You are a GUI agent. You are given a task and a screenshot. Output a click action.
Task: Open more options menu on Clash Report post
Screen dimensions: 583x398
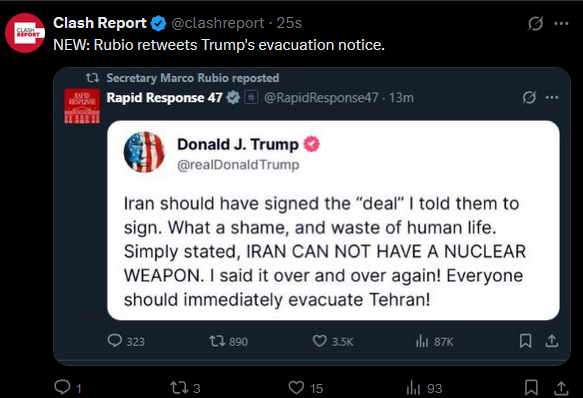[561, 23]
